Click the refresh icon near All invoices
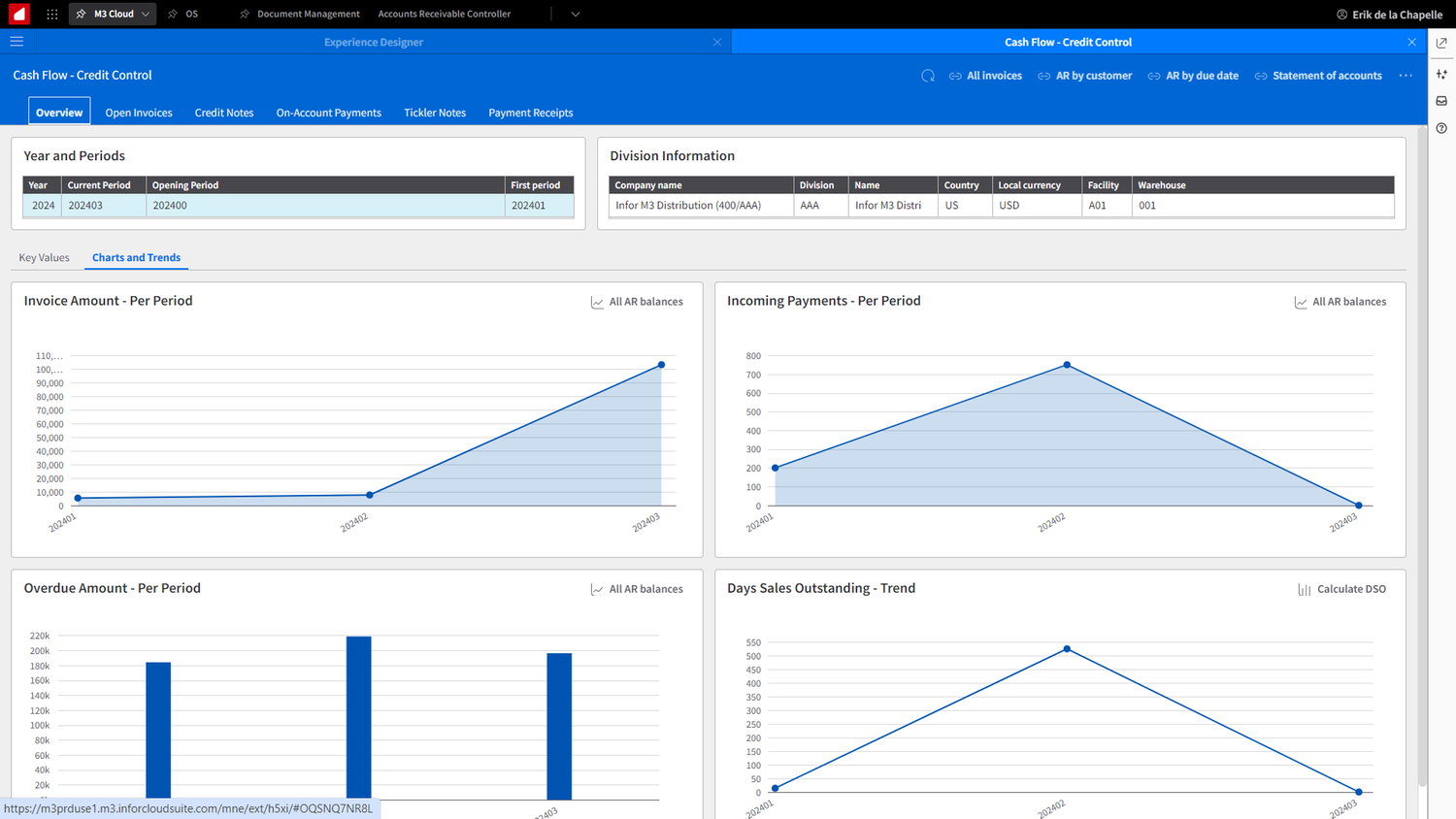1456x819 pixels. click(x=927, y=75)
